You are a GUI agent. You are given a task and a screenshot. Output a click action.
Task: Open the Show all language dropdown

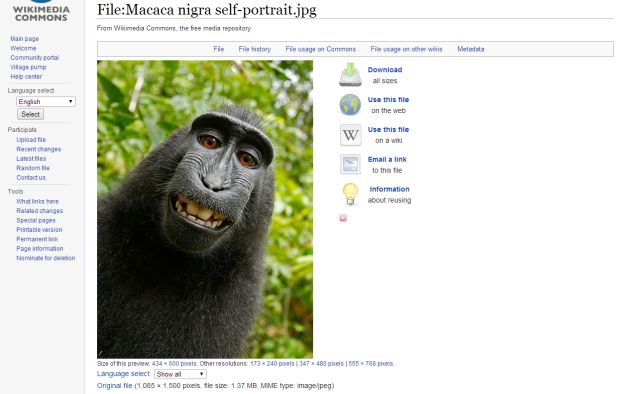click(x=180, y=374)
